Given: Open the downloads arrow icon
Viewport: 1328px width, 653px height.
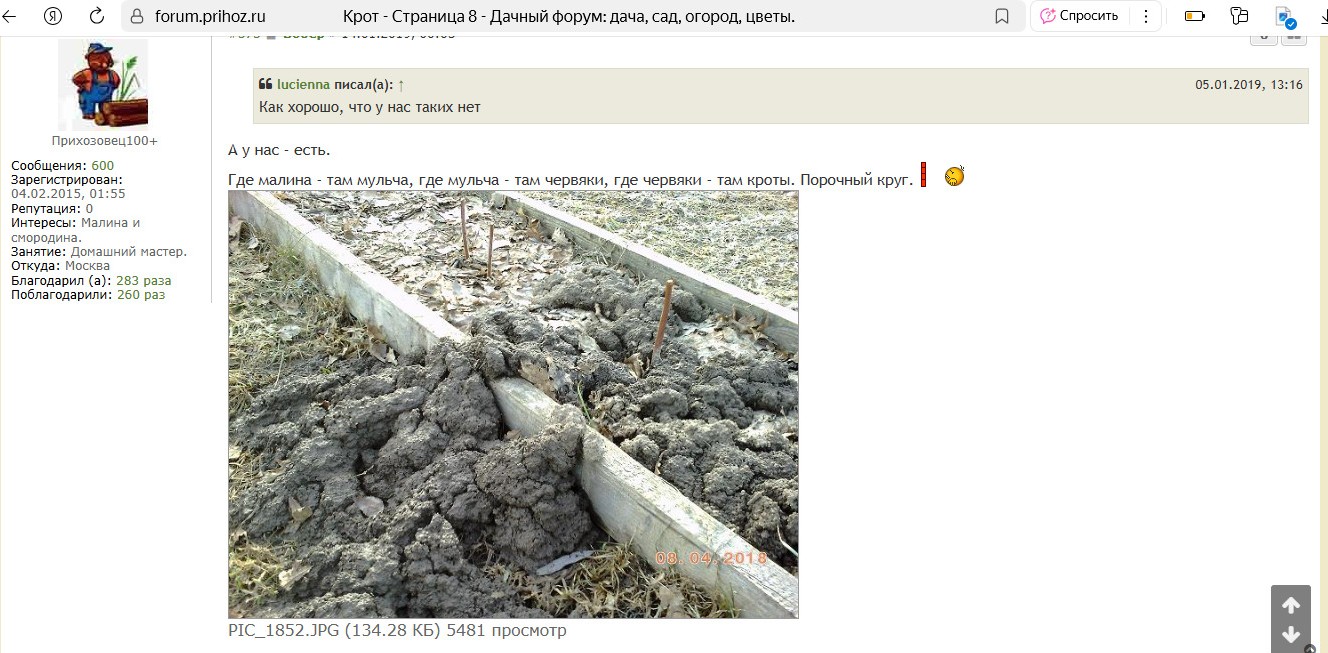Looking at the screenshot, I should point(1321,16).
